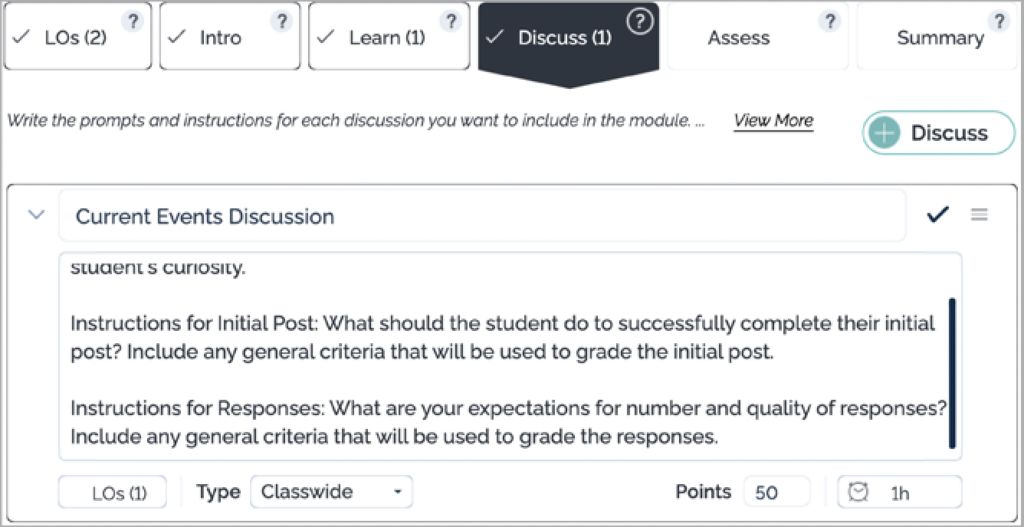Open help icon on Discuss (1) tab
This screenshot has height=527, width=1024.
point(640,23)
